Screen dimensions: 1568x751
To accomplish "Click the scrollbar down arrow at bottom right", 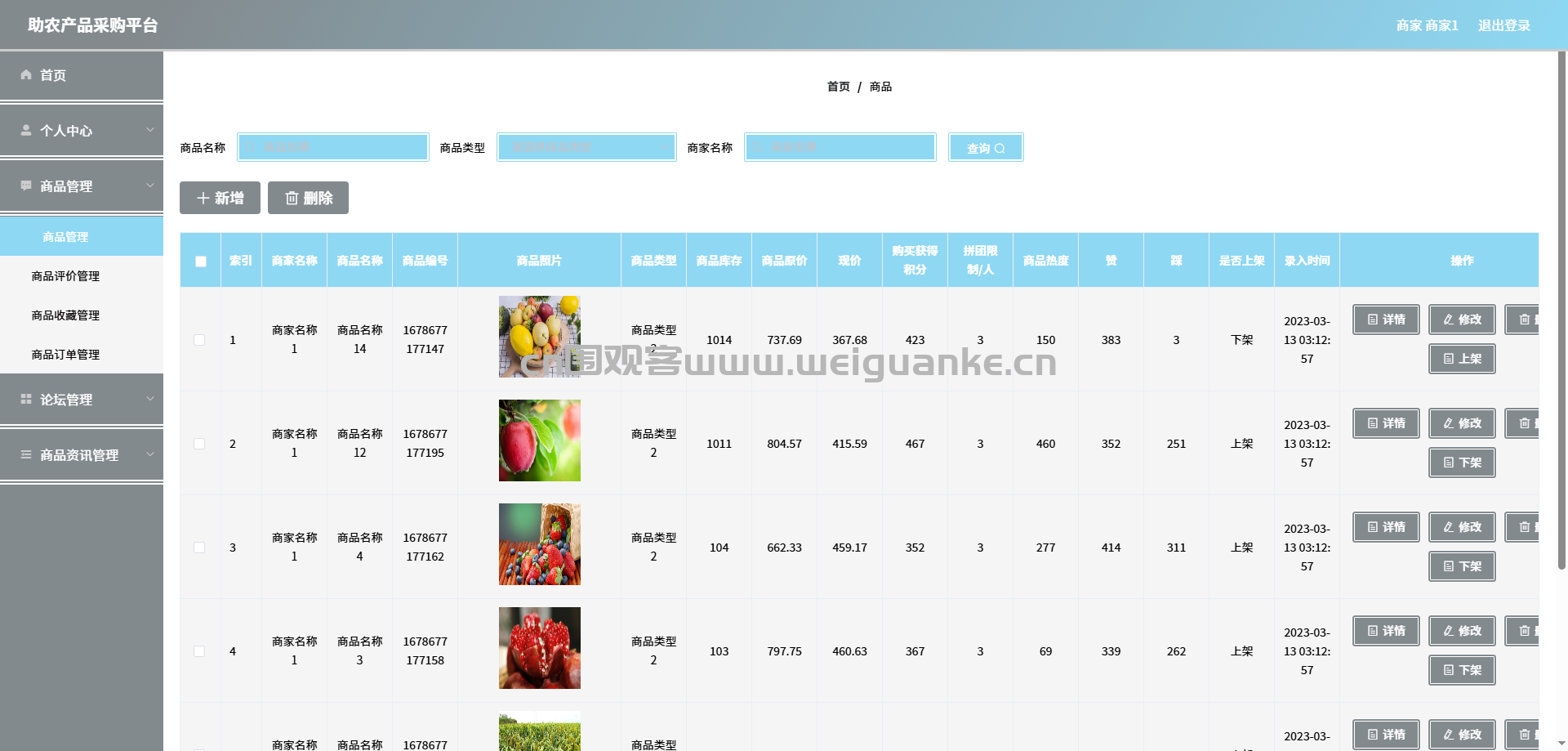I will tap(1561, 744).
